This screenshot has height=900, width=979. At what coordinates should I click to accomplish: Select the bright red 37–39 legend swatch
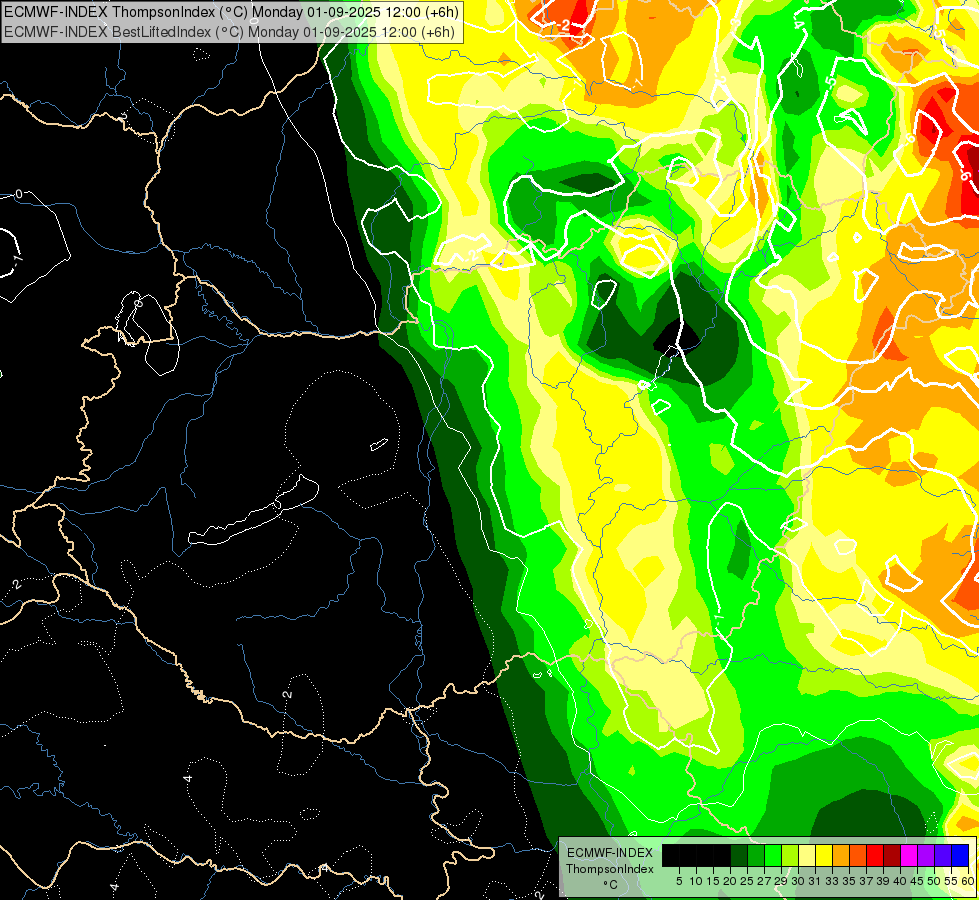point(875,855)
